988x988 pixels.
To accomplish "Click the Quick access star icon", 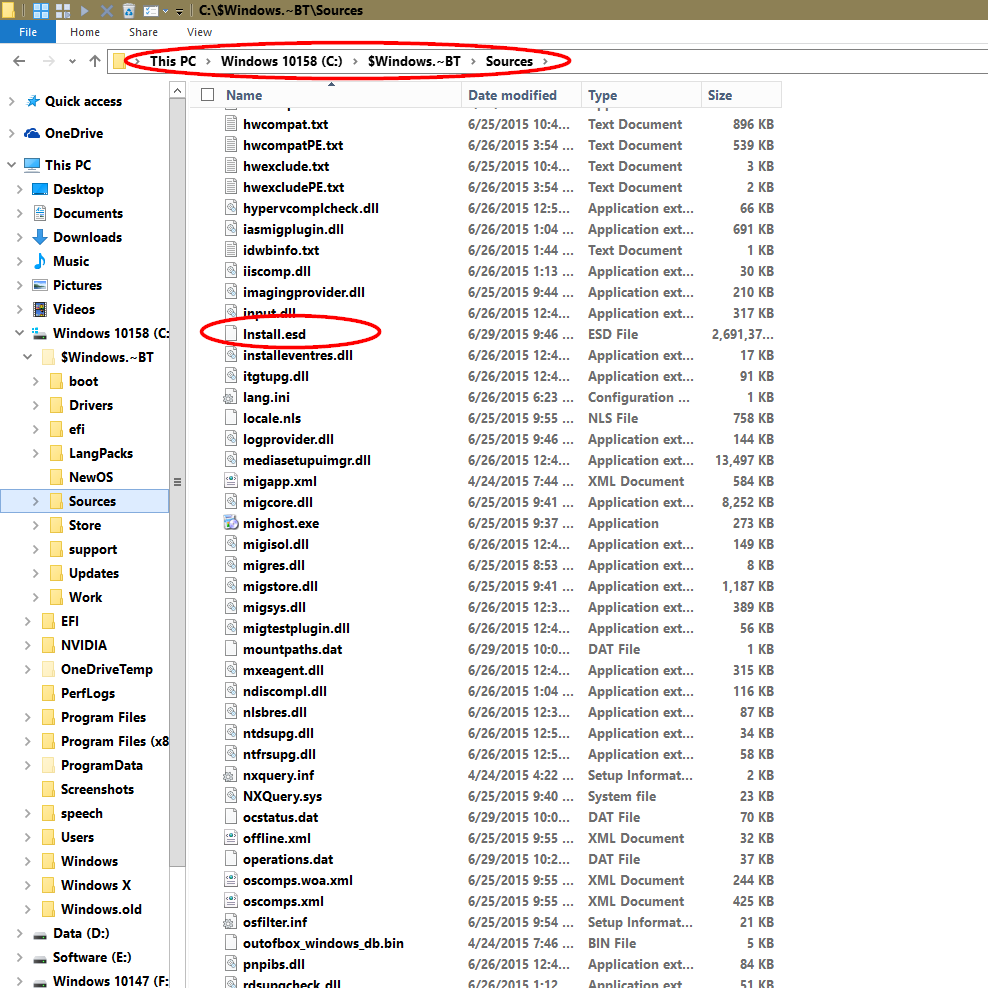I will click(x=33, y=101).
